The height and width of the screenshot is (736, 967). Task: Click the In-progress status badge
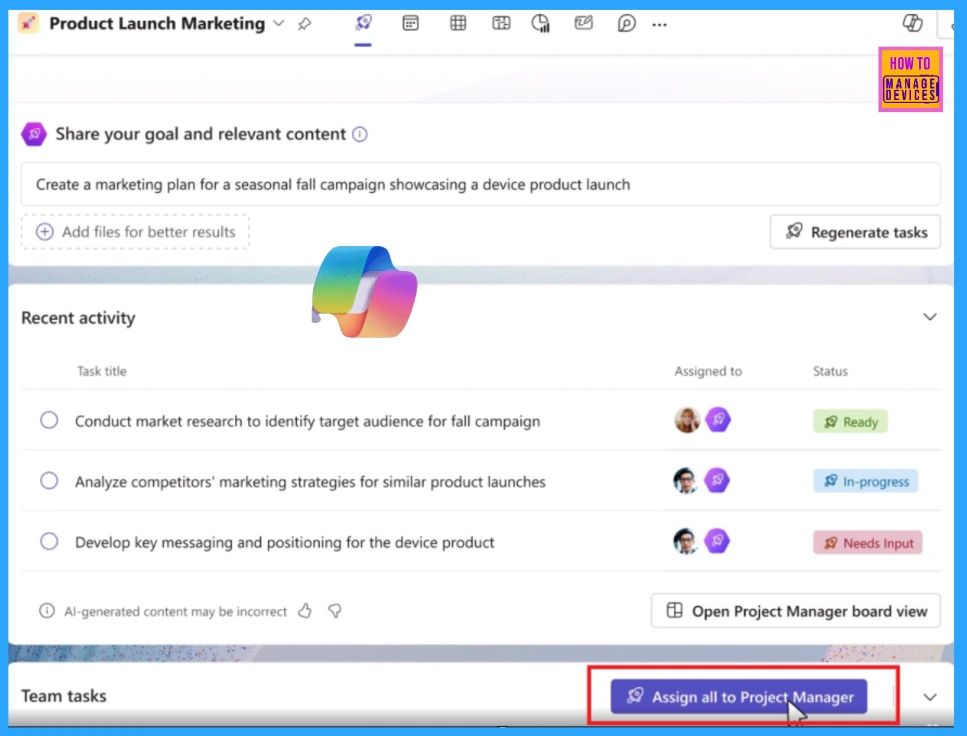pos(865,481)
